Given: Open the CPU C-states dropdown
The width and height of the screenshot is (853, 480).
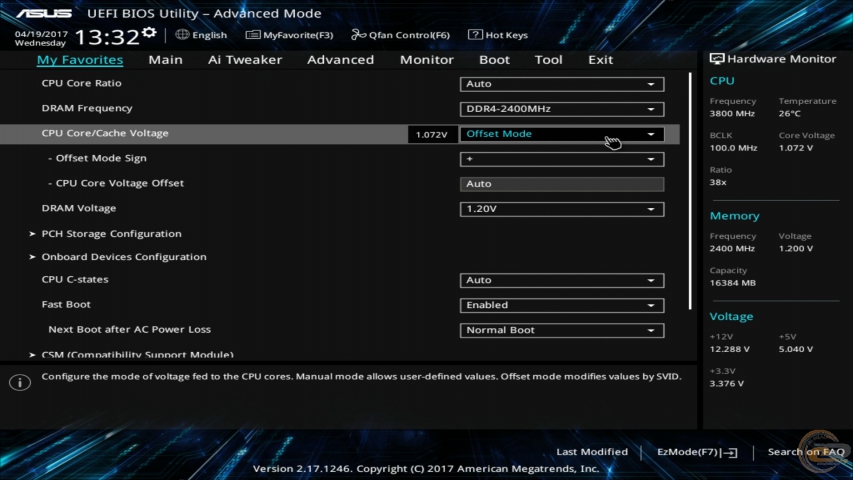Looking at the screenshot, I should point(562,280).
